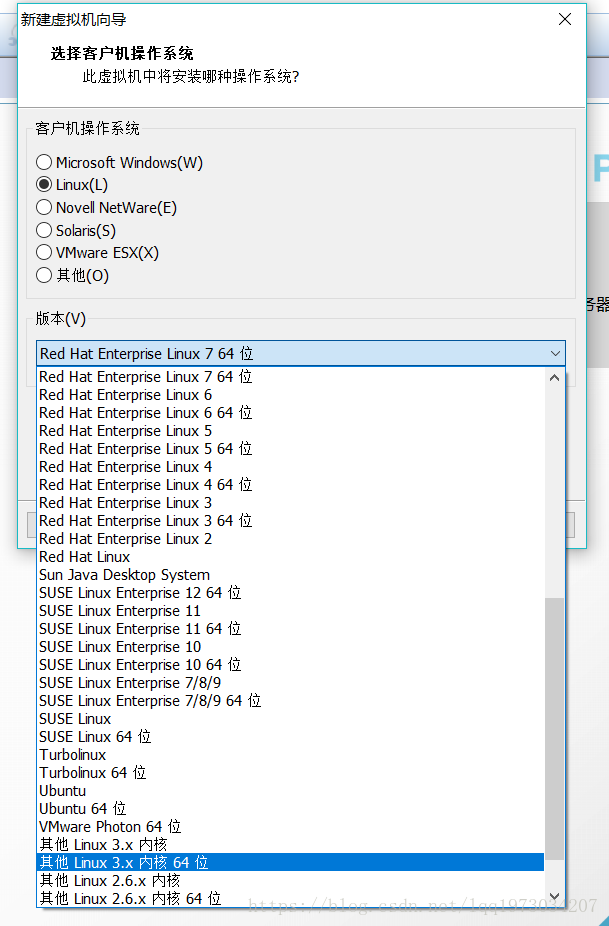Select SUSE Linux Enterprise 12 64 位
Image resolution: width=609 pixels, height=926 pixels.
[x=290, y=593]
